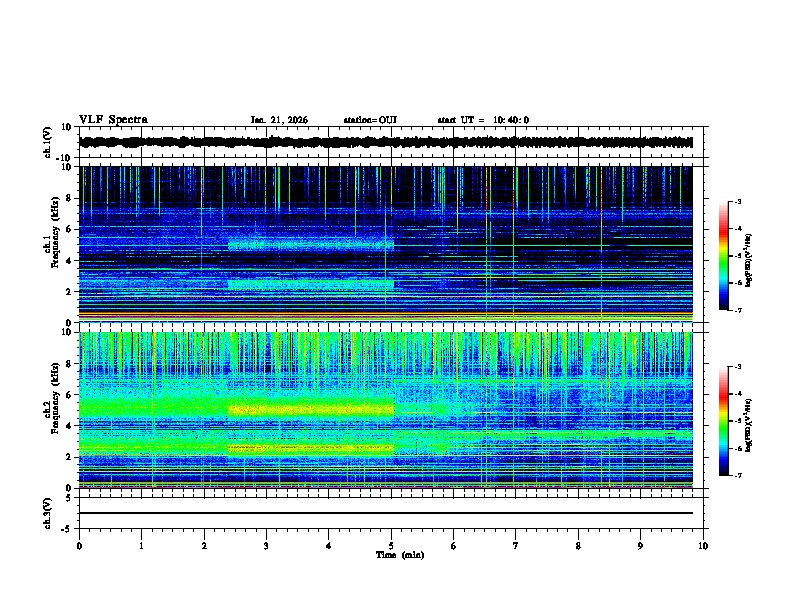Select the date text "Jan. 21, 2026"
This screenshot has height=612, width=792.
(x=279, y=120)
